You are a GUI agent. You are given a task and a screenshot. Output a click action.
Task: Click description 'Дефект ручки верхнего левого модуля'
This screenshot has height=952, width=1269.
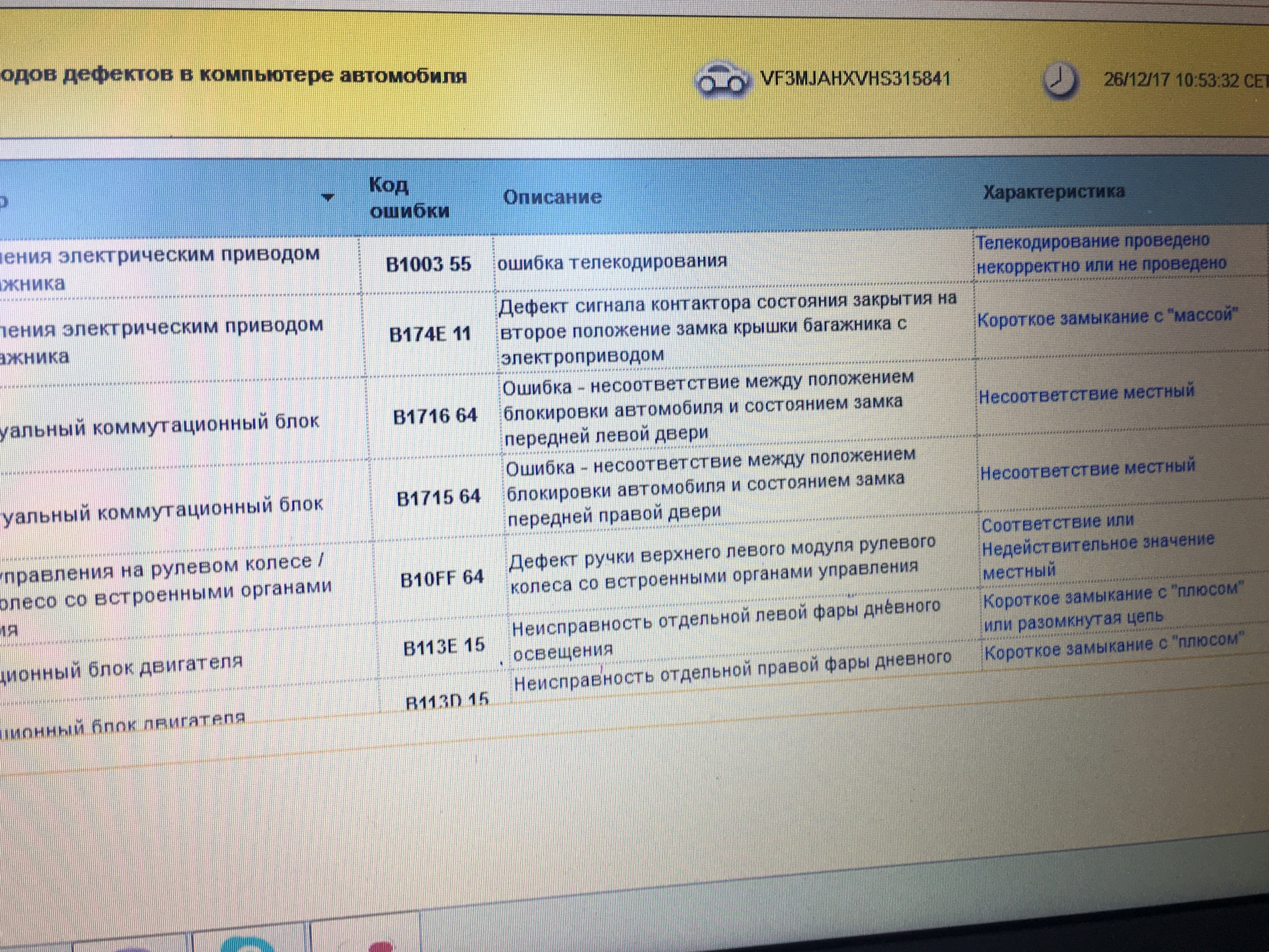723,564
